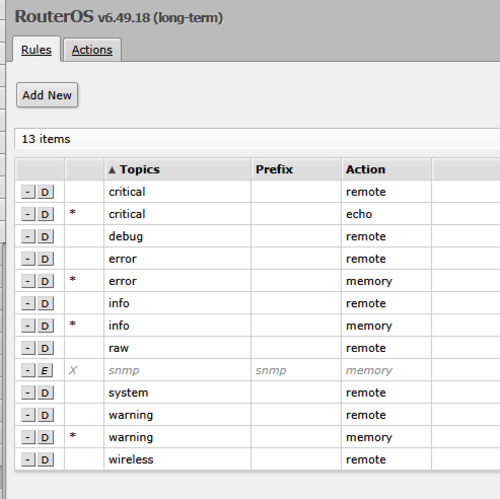Click minus button on info memory rule
This screenshot has width=500, height=499.
coord(28,326)
